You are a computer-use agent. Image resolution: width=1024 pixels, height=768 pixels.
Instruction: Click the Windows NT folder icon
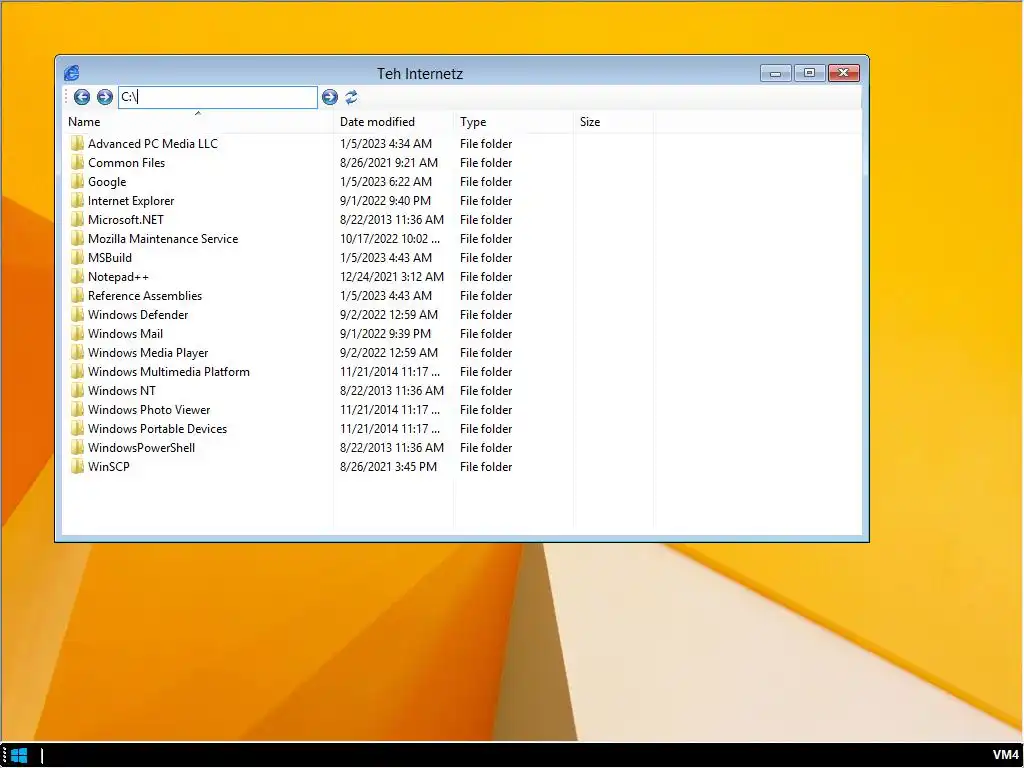[77, 389]
